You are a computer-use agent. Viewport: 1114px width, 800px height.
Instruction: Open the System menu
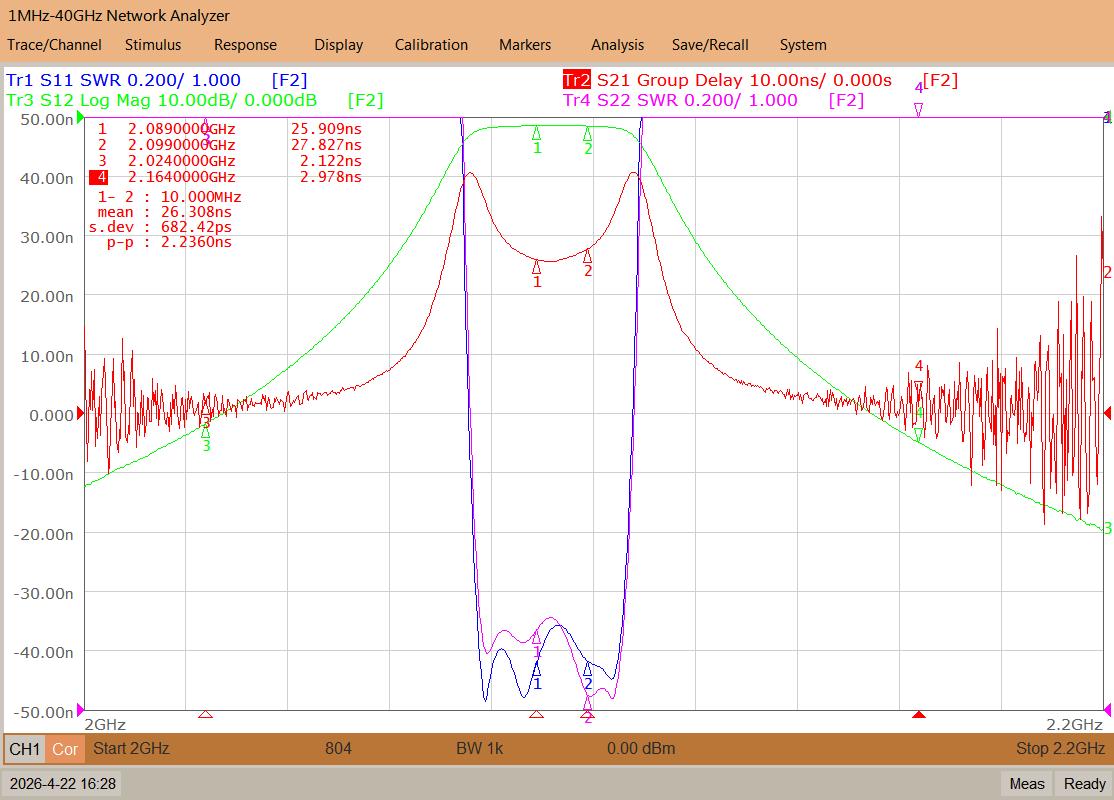coord(803,45)
